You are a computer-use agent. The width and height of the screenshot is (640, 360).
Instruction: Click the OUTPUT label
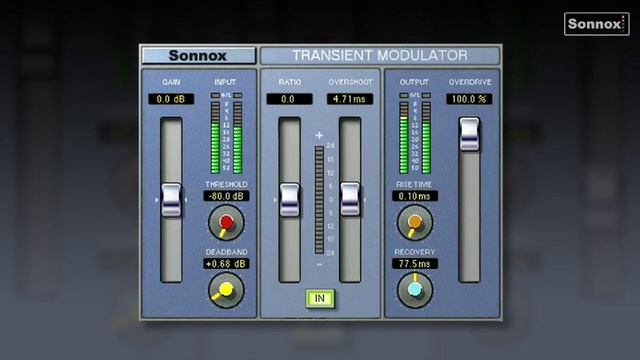click(414, 82)
